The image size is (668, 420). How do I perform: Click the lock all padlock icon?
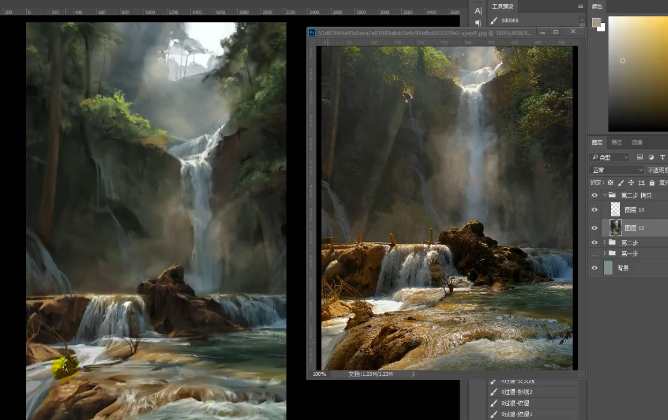coord(642,183)
